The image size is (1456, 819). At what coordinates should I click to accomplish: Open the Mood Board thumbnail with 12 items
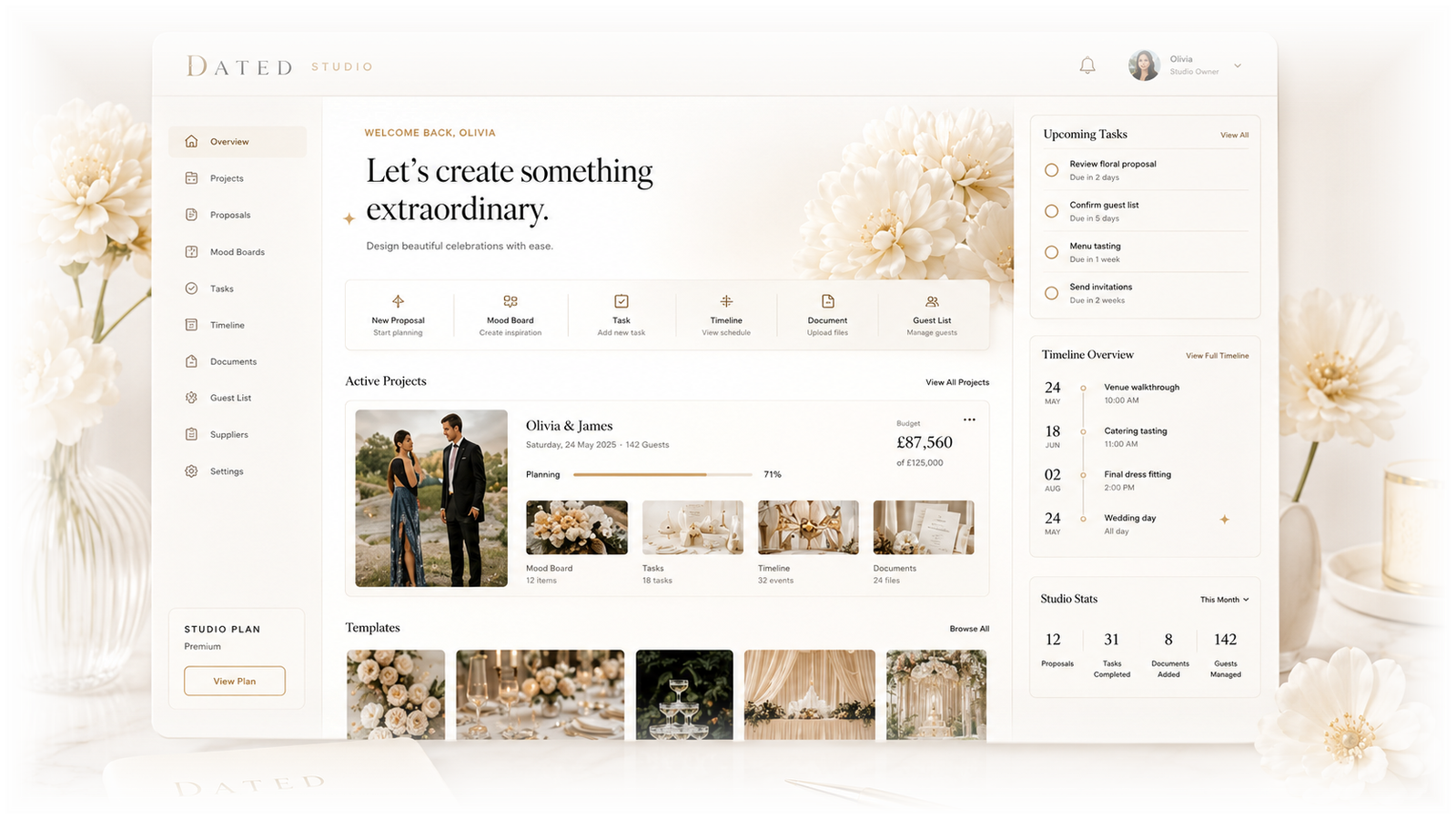click(x=577, y=527)
